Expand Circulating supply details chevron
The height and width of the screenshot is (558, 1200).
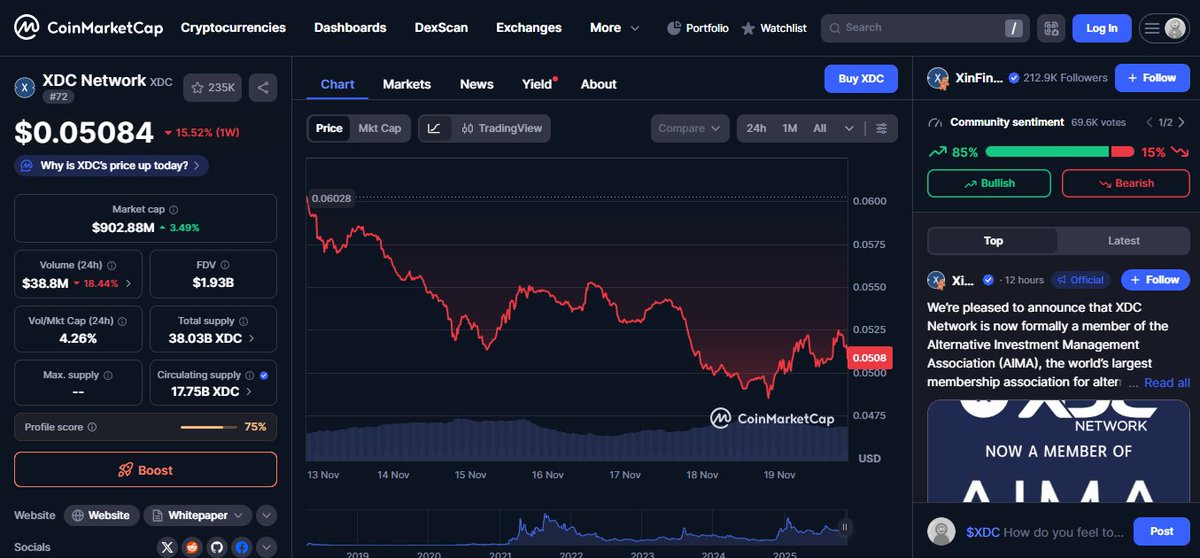click(250, 392)
